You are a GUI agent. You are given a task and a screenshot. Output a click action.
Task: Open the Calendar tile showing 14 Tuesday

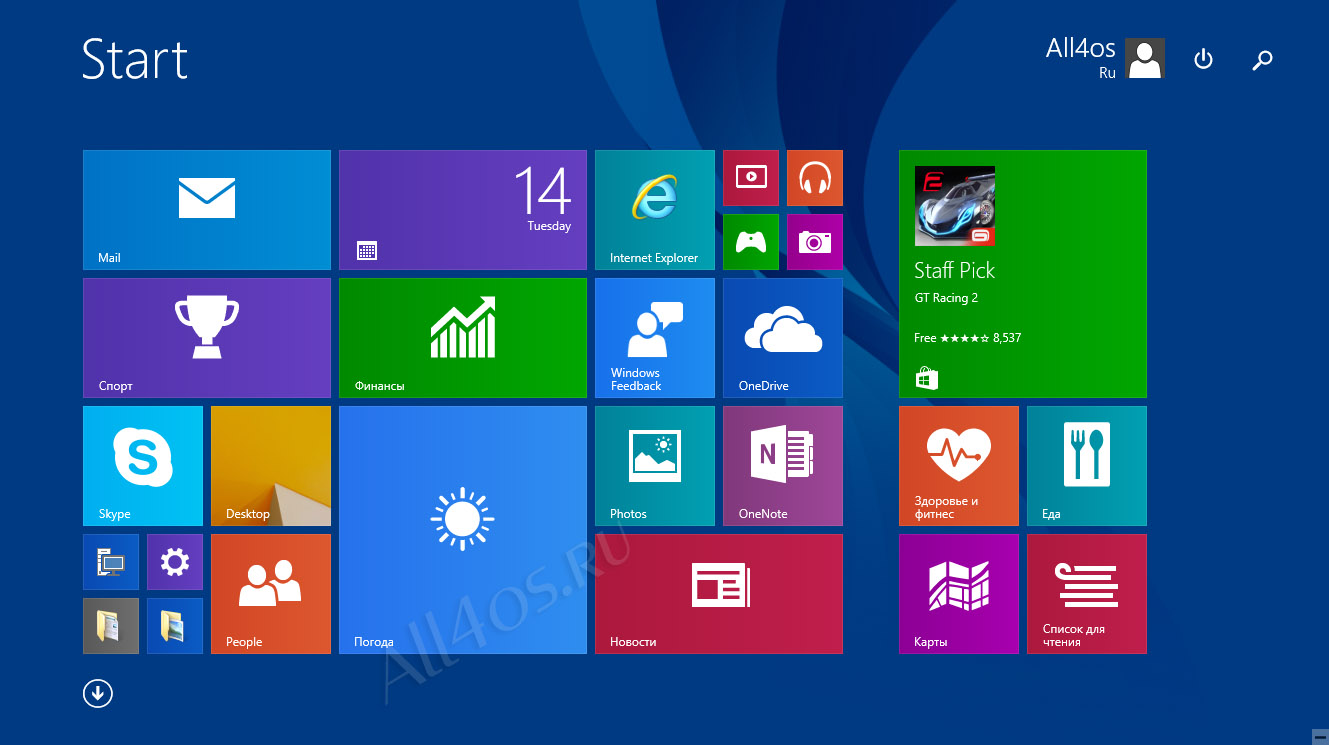pos(462,210)
